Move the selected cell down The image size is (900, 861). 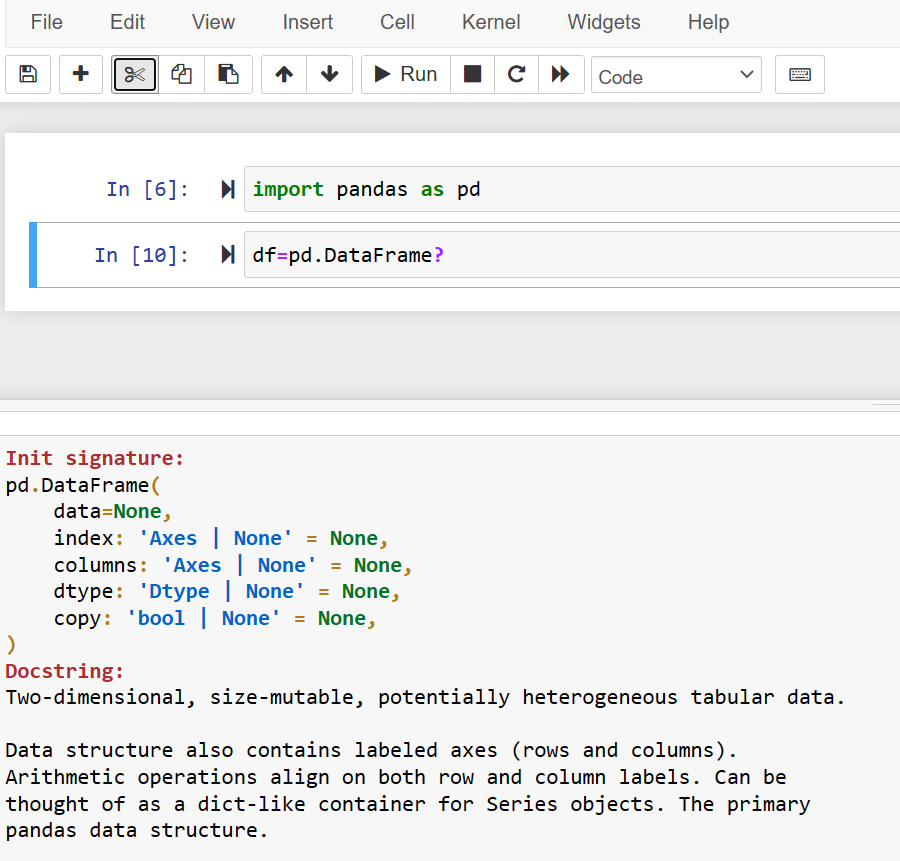coord(329,74)
